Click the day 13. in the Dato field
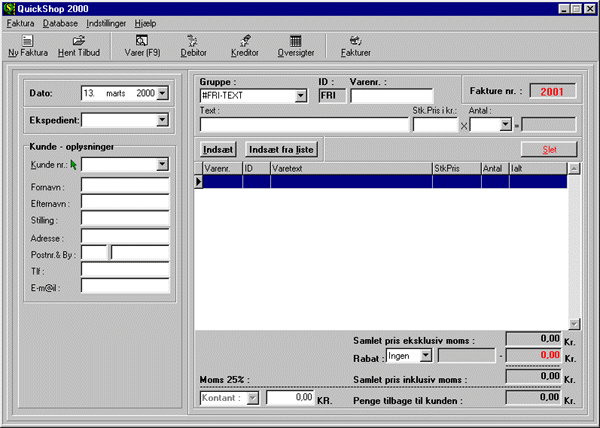The height and width of the screenshot is (428, 600). [89, 93]
